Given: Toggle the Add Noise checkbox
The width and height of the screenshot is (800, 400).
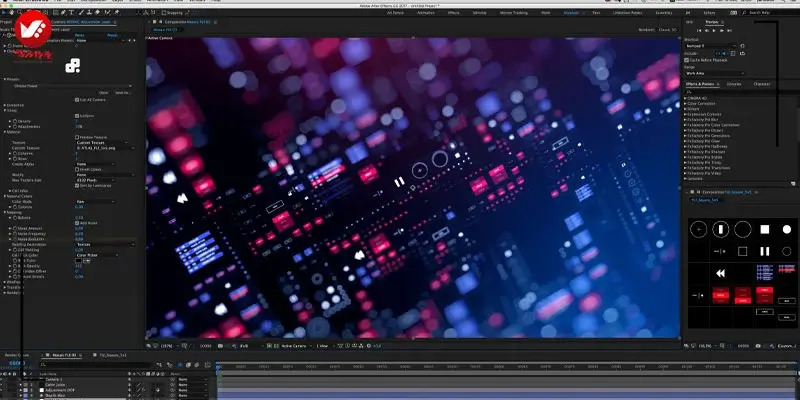Looking at the screenshot, I should pyautogui.click(x=77, y=223).
